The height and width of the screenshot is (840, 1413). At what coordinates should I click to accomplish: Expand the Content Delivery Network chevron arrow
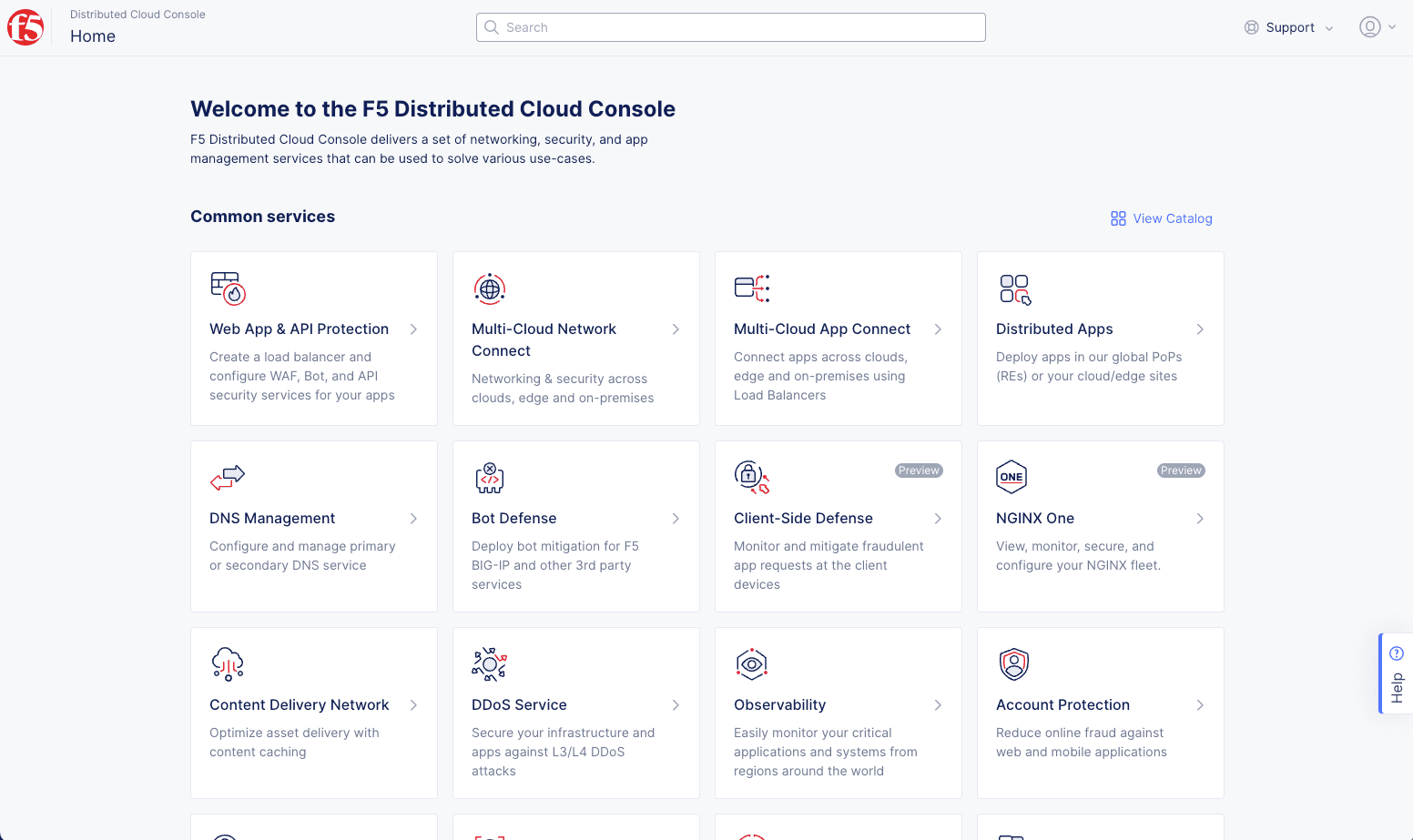pos(413,705)
